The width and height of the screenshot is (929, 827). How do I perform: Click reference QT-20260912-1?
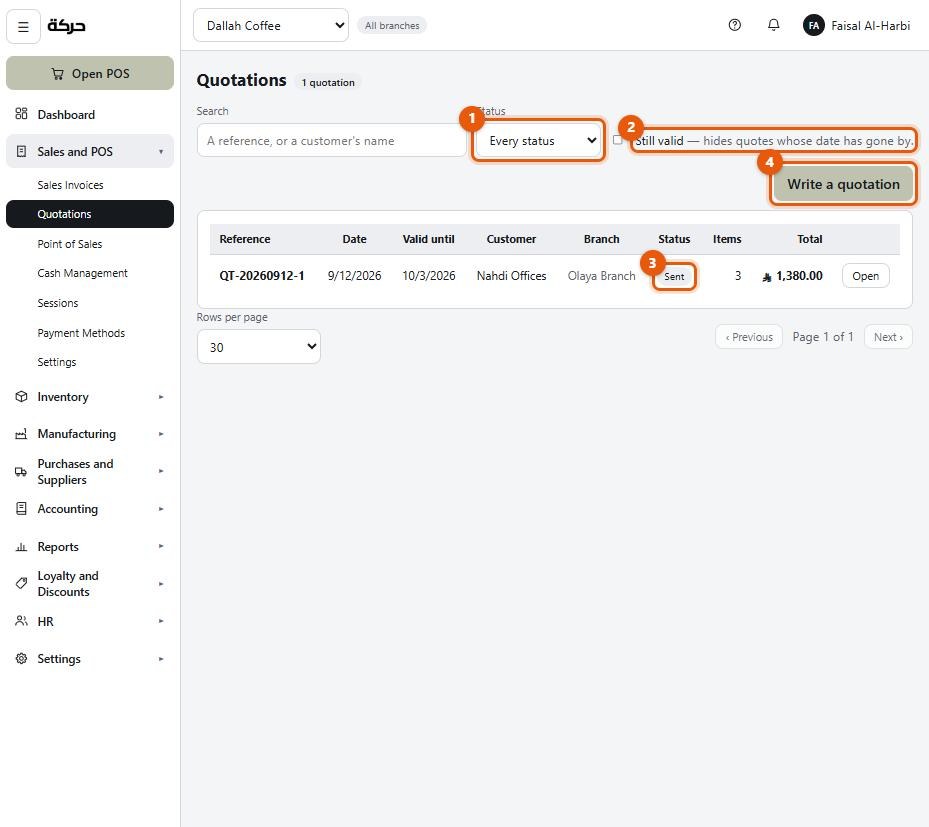[262, 275]
